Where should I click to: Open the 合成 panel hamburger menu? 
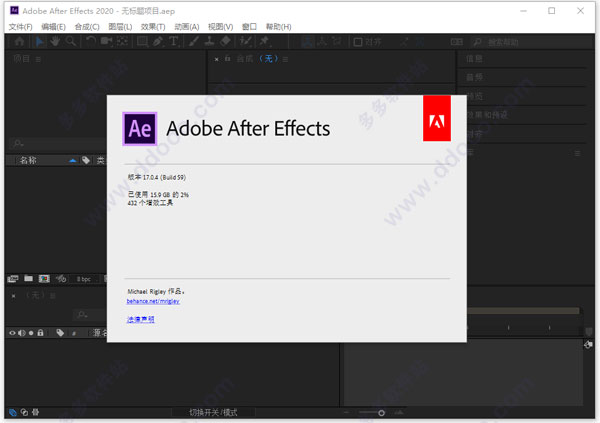coord(285,59)
